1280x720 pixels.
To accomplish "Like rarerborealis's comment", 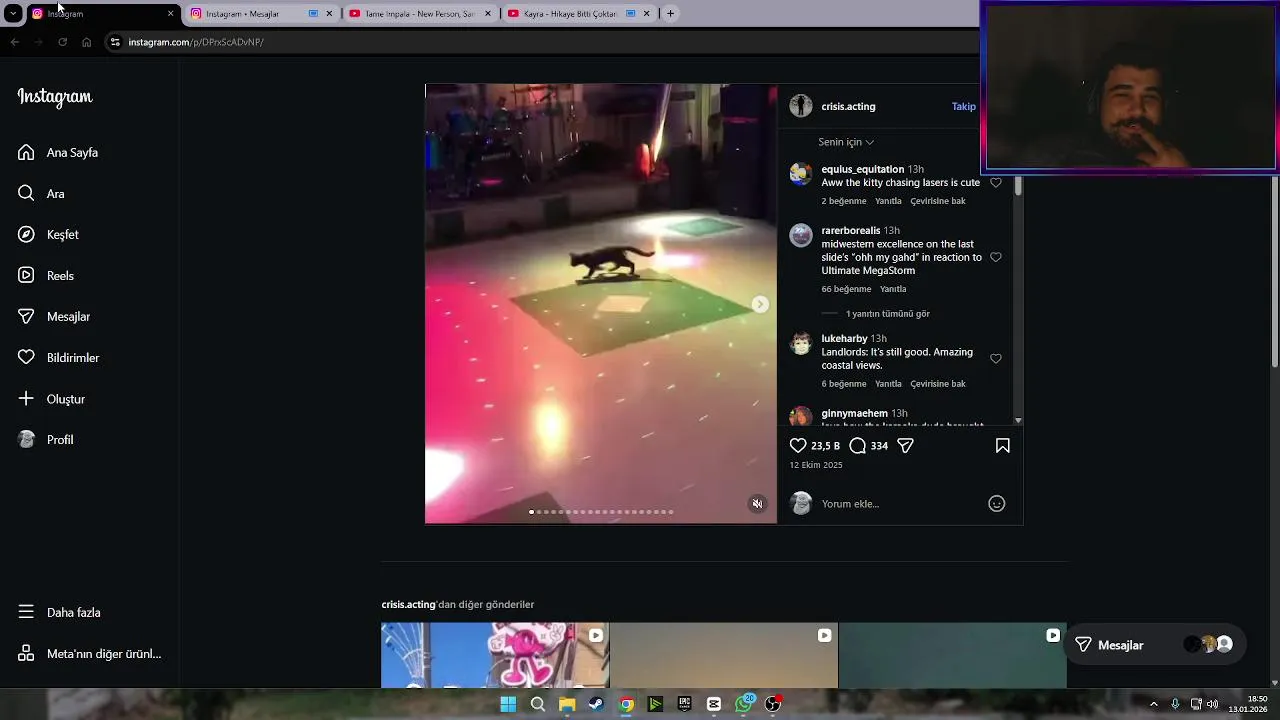I will tap(996, 257).
